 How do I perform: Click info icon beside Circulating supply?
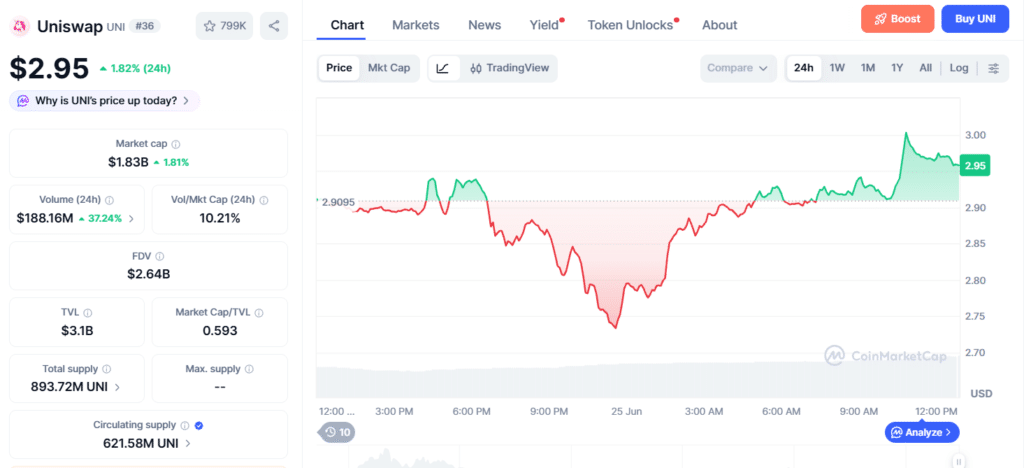(185, 425)
